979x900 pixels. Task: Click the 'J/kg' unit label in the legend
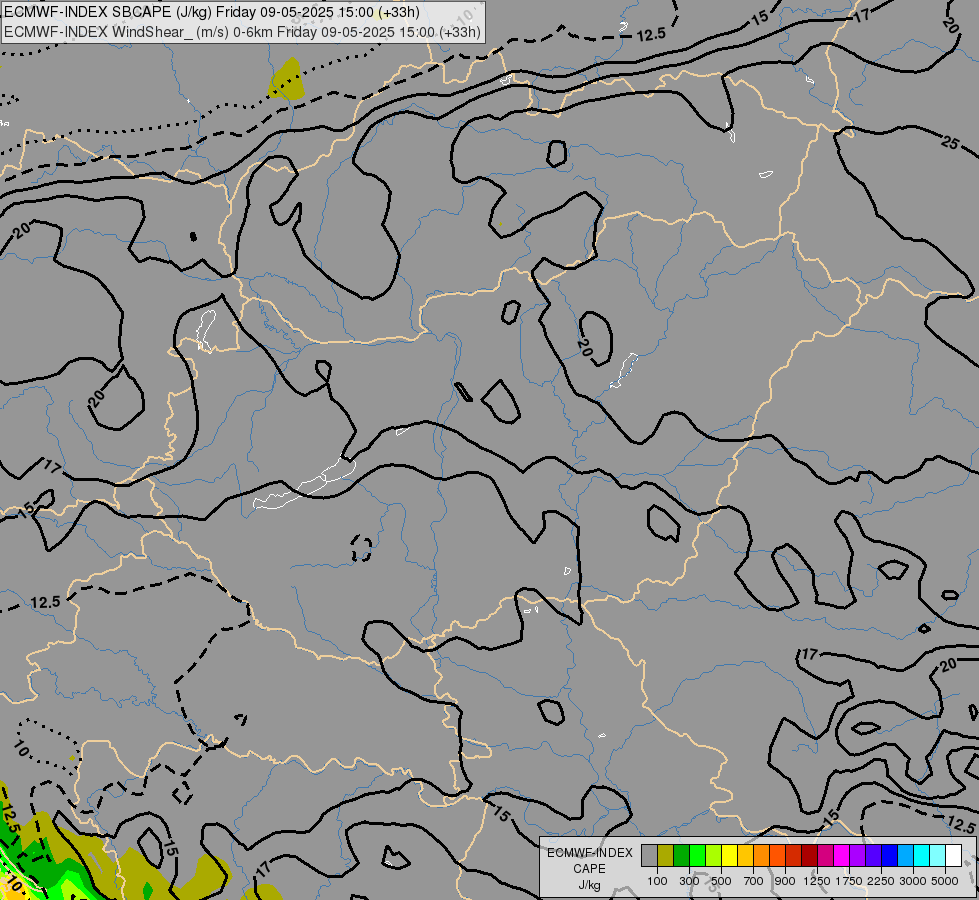(589, 885)
